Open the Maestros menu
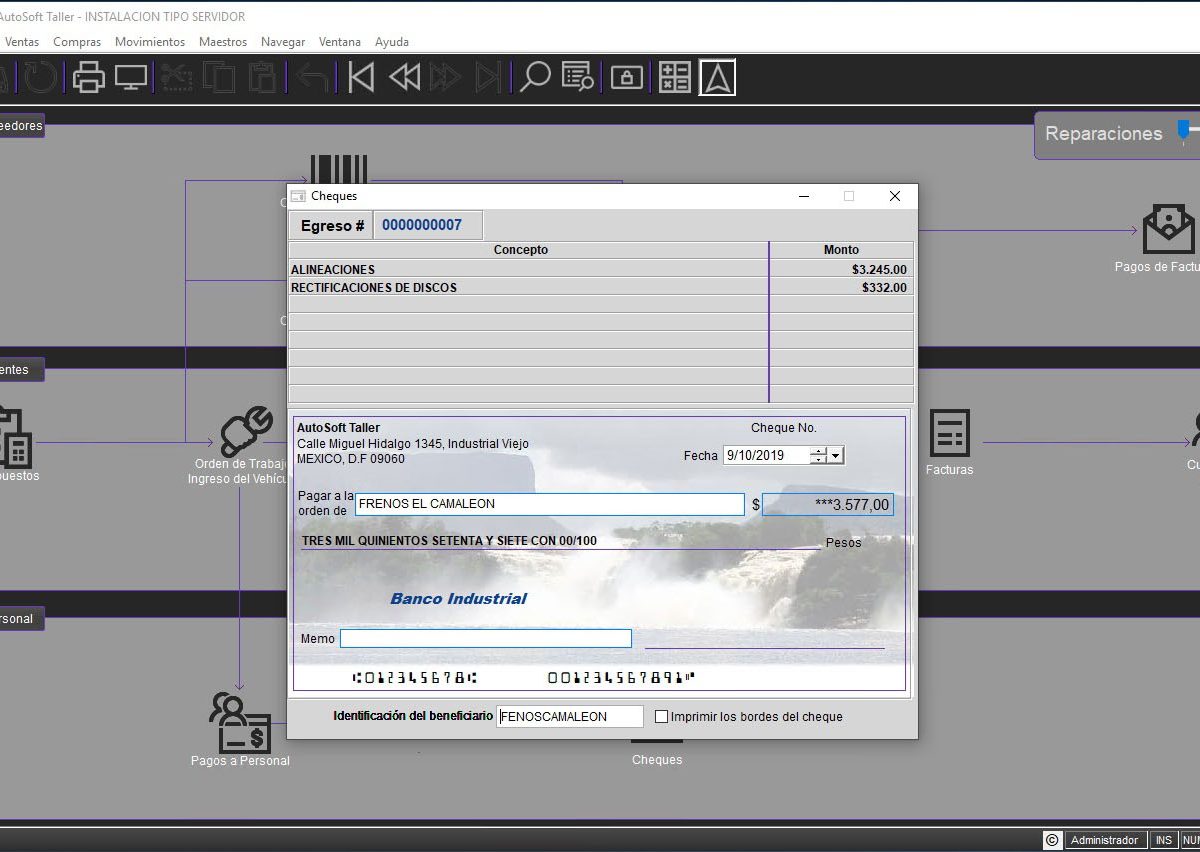 [222, 41]
